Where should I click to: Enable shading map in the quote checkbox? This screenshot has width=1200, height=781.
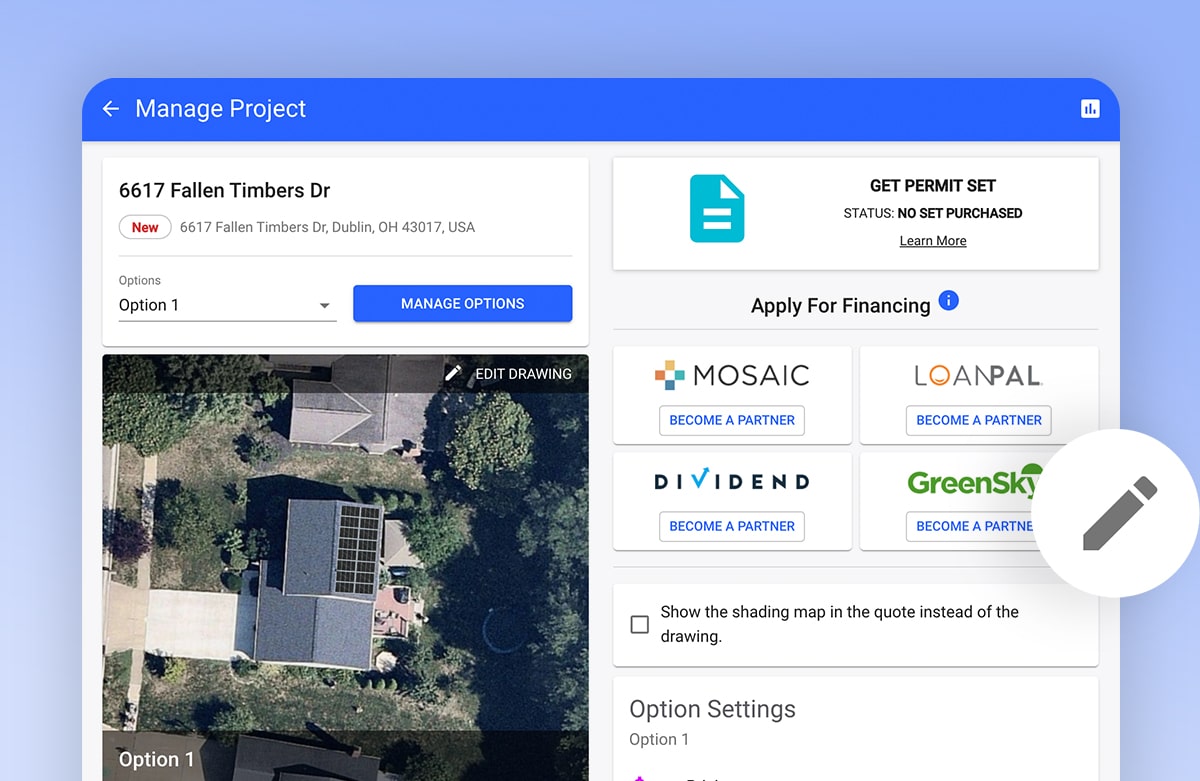tap(640, 625)
